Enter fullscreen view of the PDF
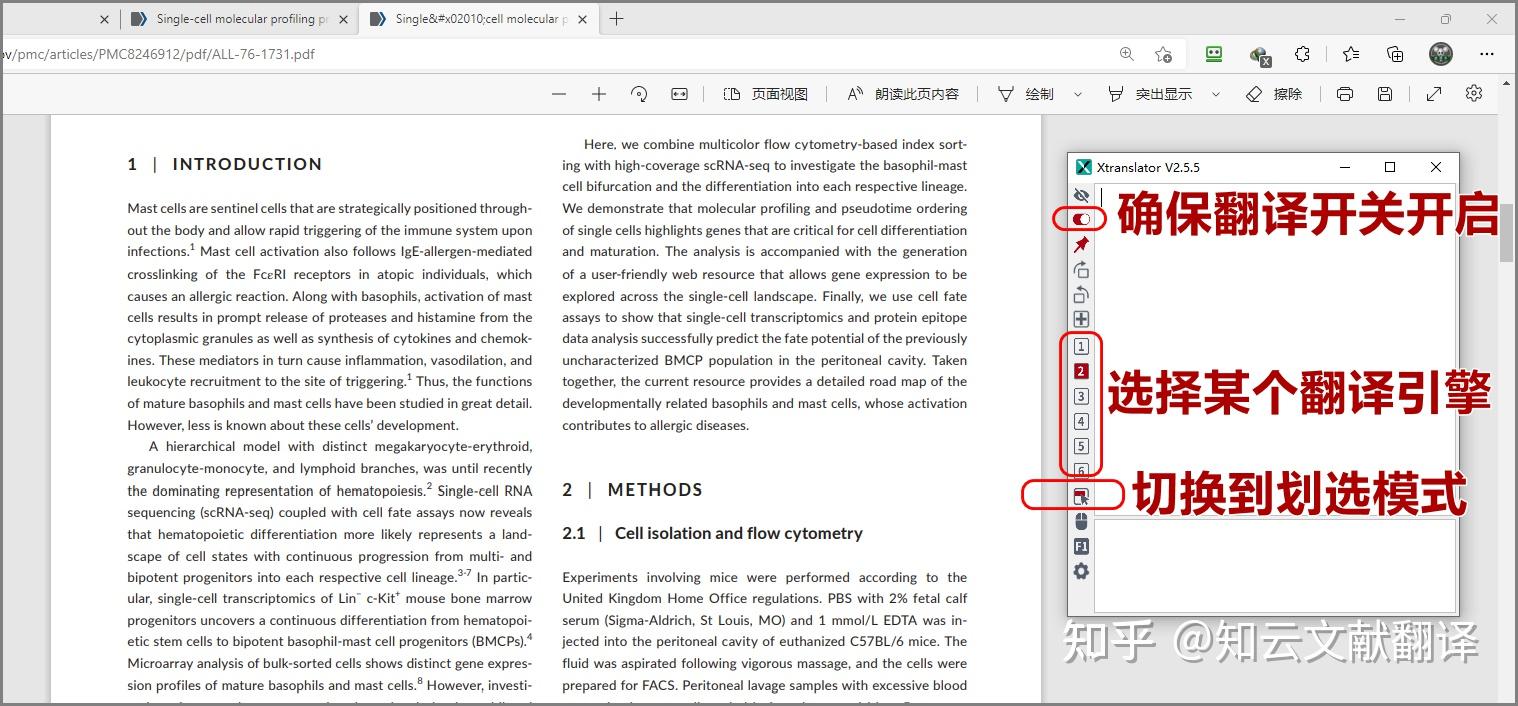This screenshot has height=706, width=1518. pos(1433,93)
